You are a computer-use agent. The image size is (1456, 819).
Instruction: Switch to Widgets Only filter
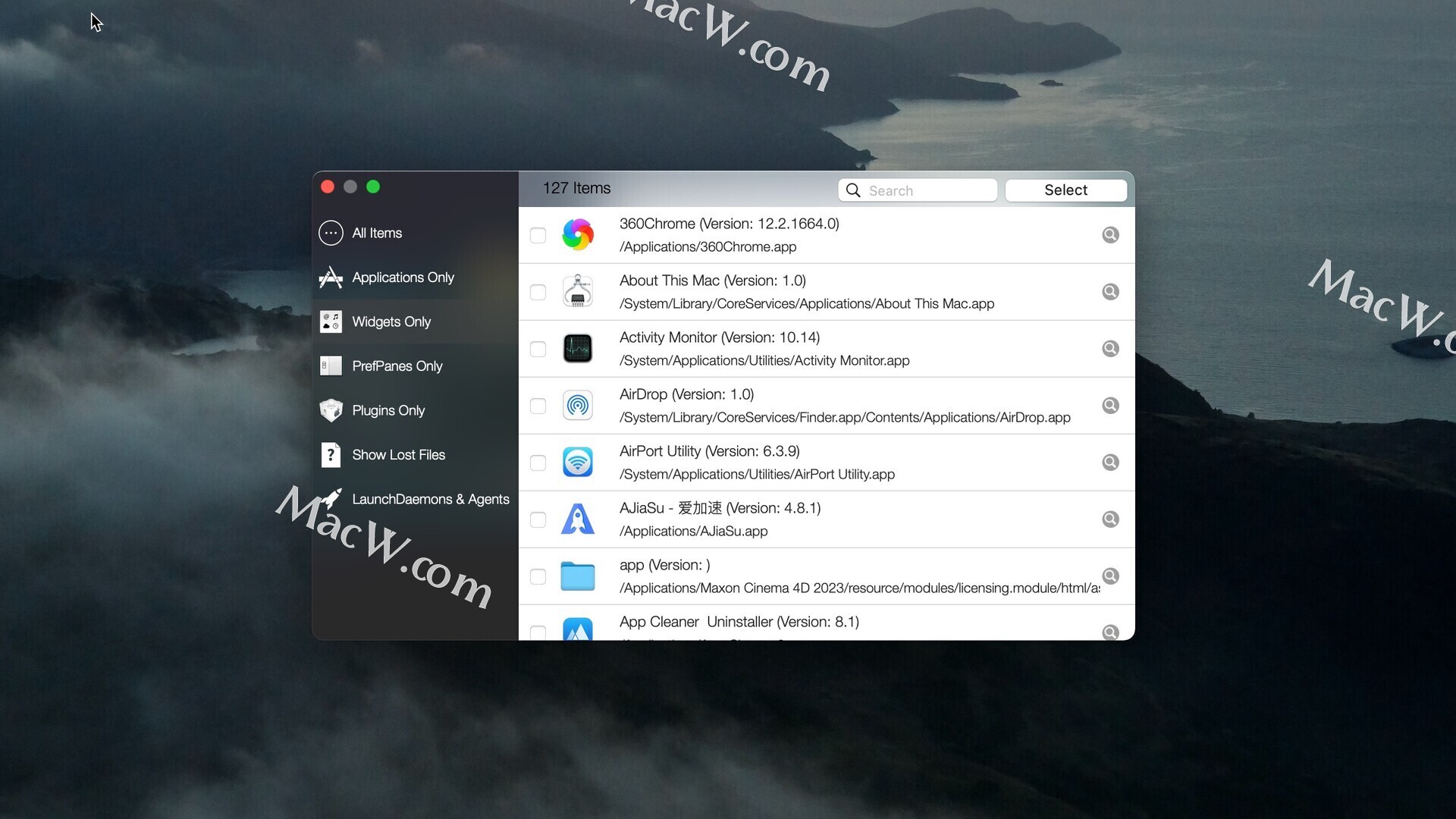click(x=415, y=322)
